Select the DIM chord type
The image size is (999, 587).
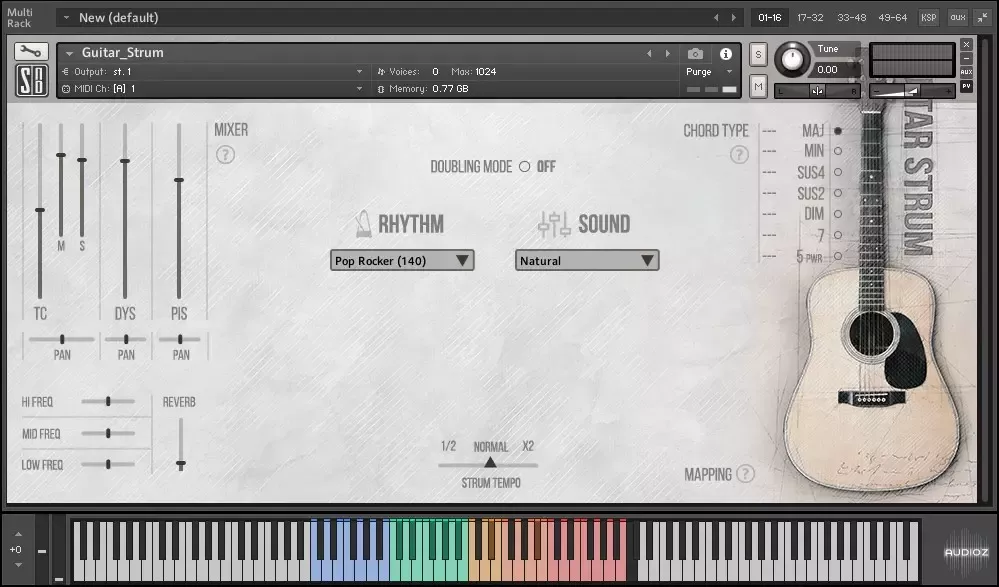coord(838,214)
